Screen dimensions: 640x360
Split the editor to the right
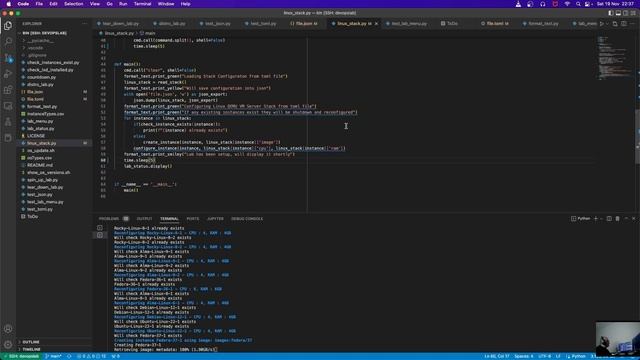[x=624, y=24]
